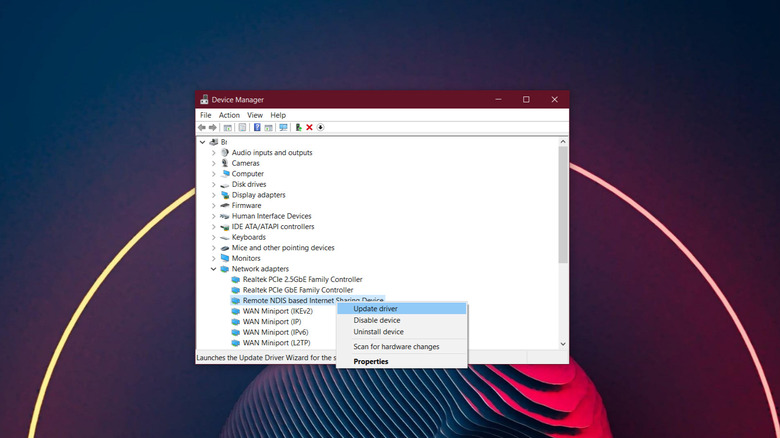
Task: Click the green update device driver toolbar icon
Action: (298, 128)
